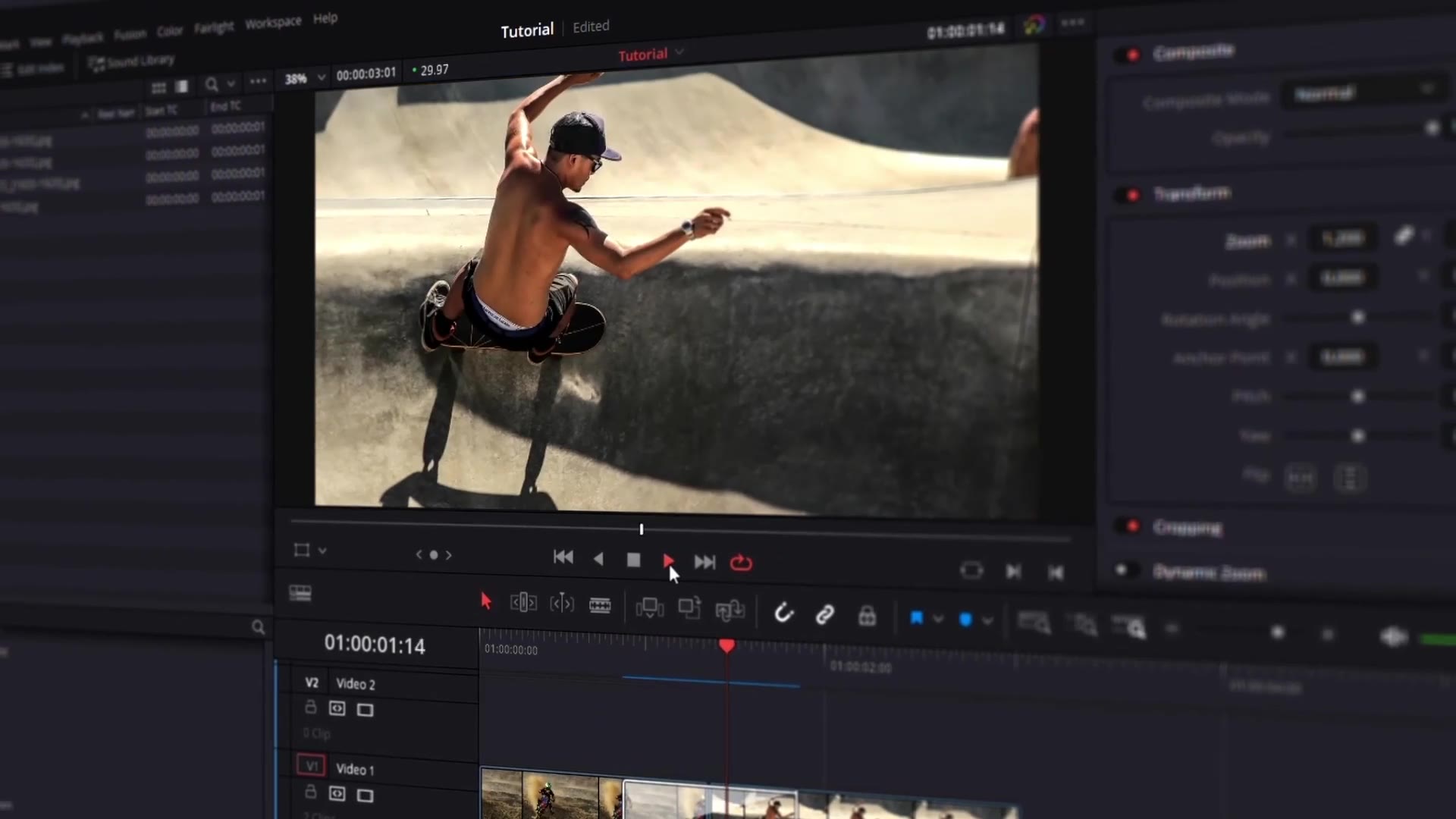Image resolution: width=1456 pixels, height=819 pixels.
Task: Open Media Pool three-dot options menu
Action: (x=258, y=81)
